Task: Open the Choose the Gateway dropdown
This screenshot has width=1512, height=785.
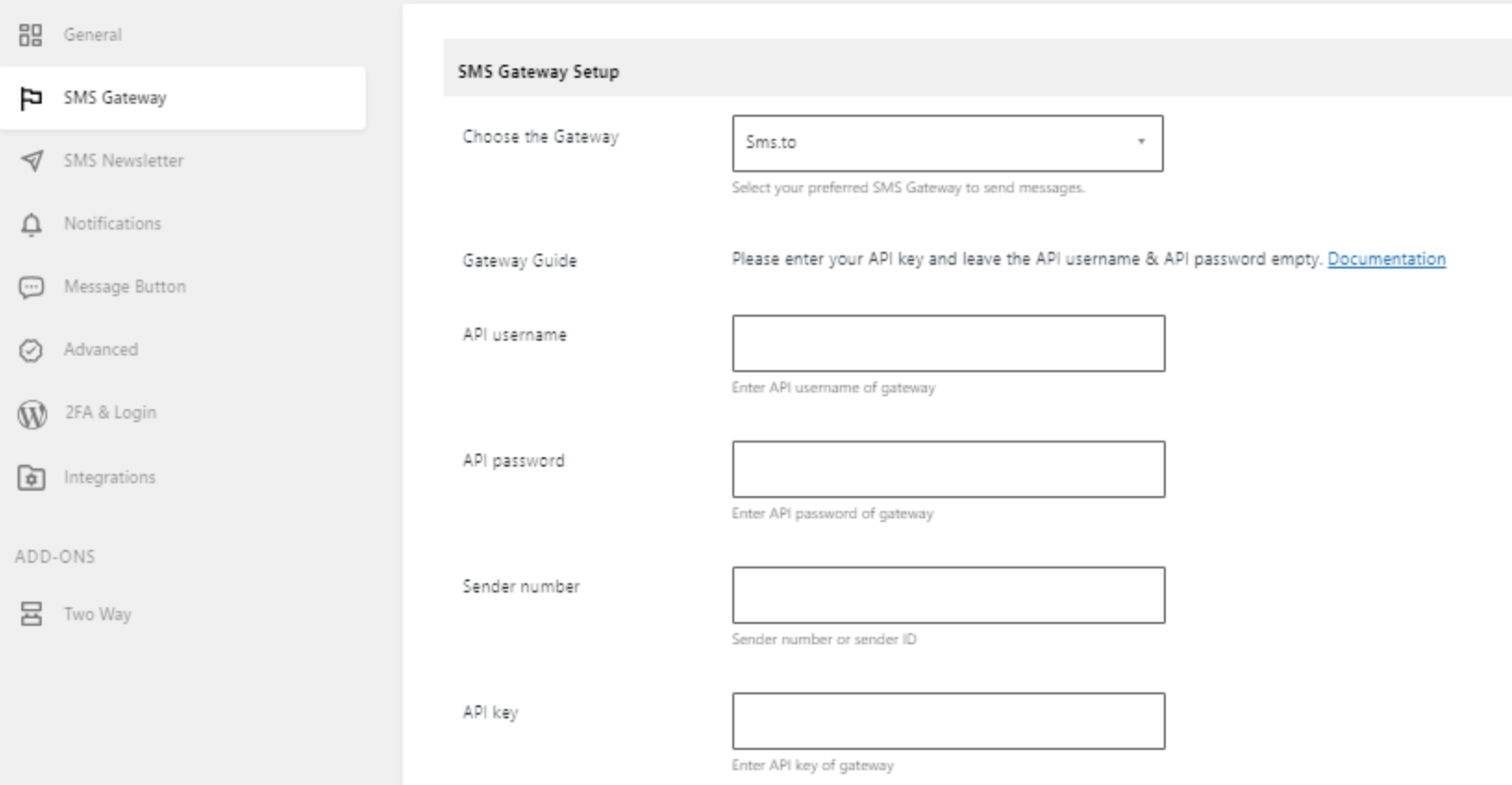Action: point(947,143)
